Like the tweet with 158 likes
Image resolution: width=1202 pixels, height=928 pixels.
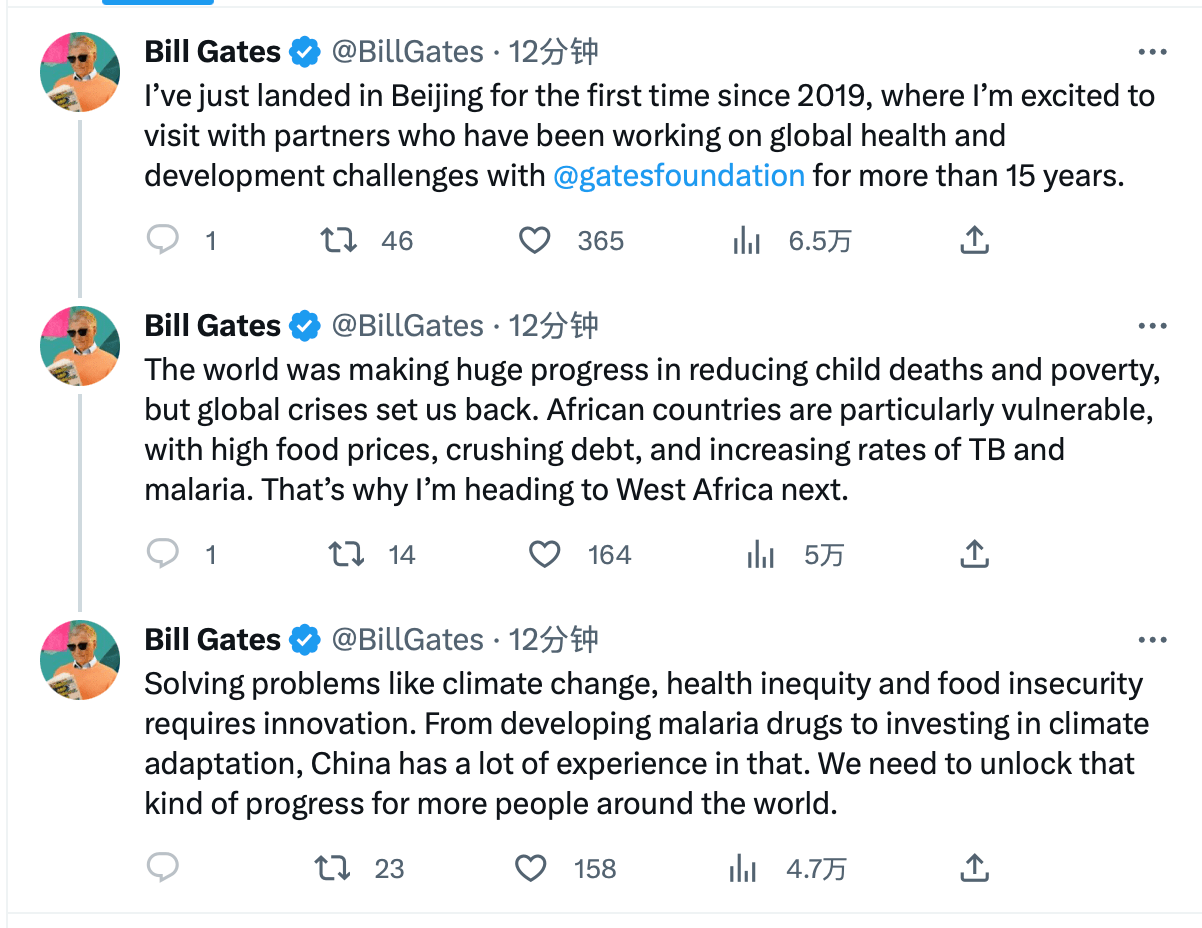(530, 868)
